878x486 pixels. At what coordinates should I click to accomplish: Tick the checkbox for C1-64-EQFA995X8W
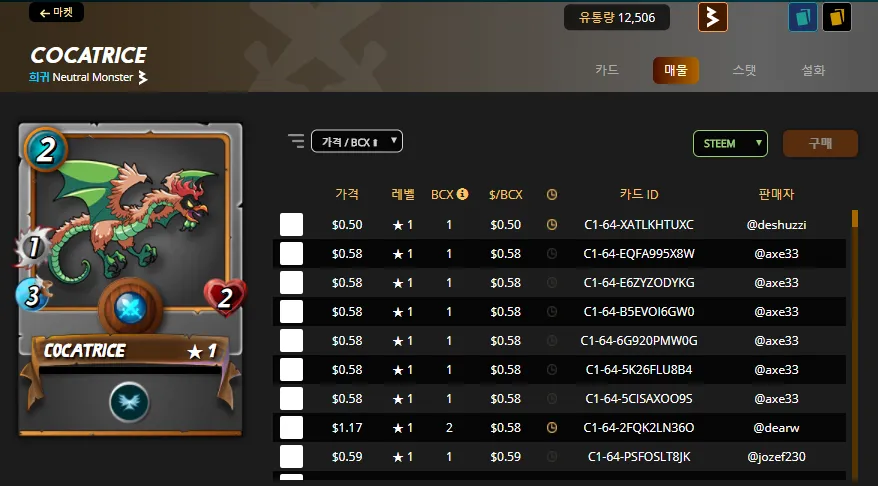click(291, 254)
